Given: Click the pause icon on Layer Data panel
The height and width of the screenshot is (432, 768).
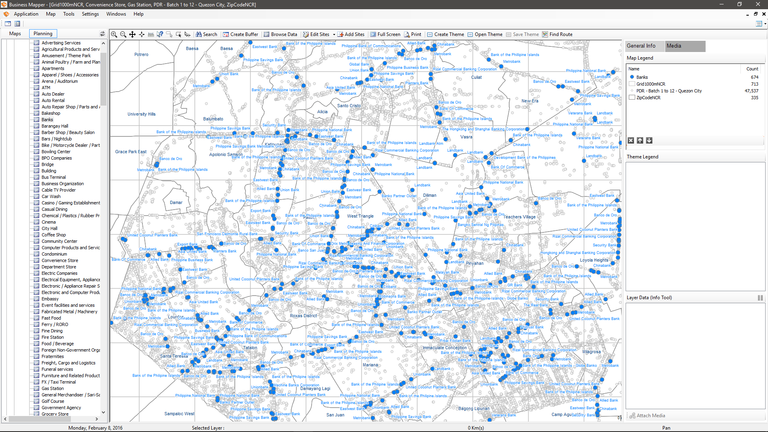Looking at the screenshot, I should pos(760,298).
